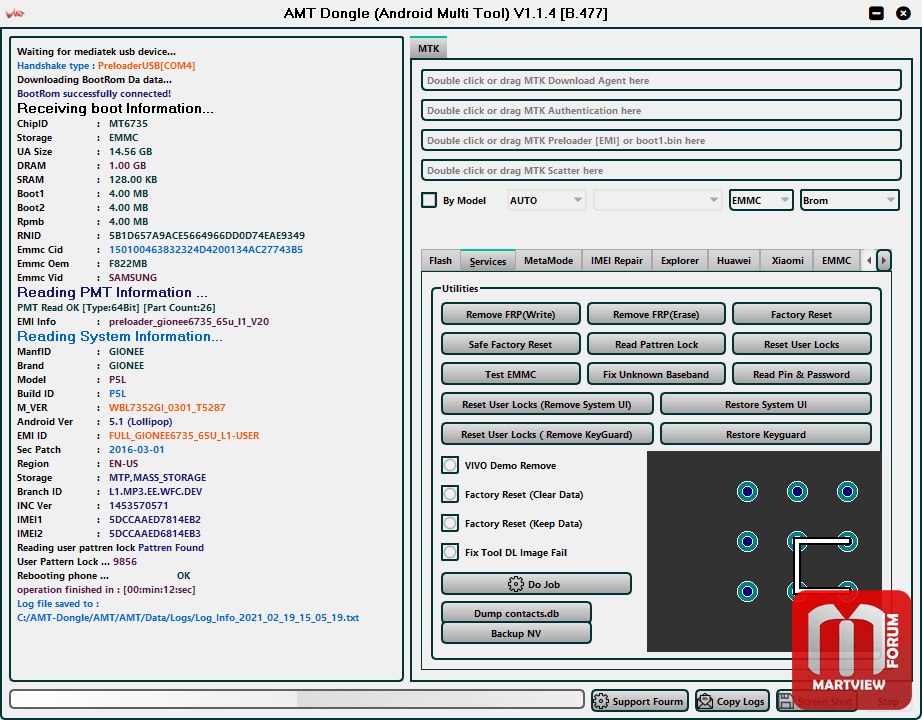The image size is (922, 720).
Task: Click the Support Fourm gear icon
Action: tap(601, 701)
